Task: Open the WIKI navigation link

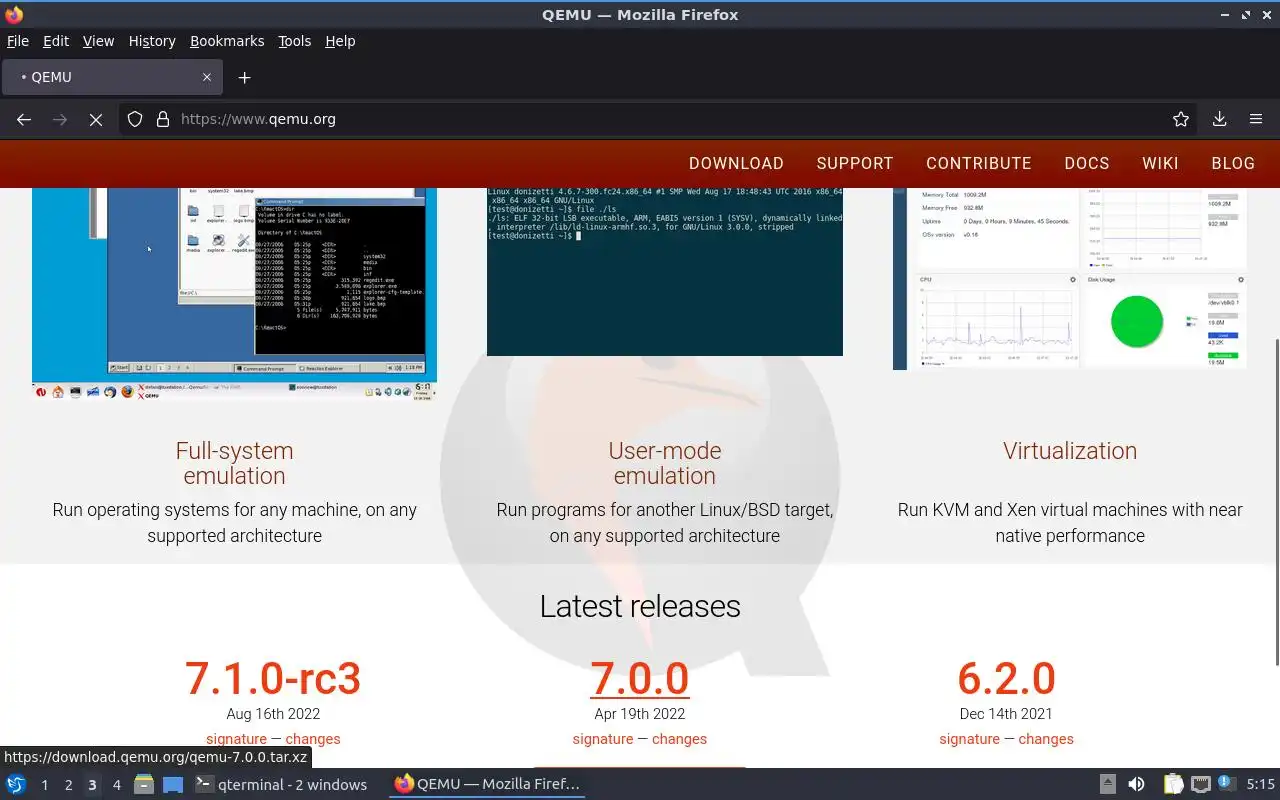Action: 1160,163
